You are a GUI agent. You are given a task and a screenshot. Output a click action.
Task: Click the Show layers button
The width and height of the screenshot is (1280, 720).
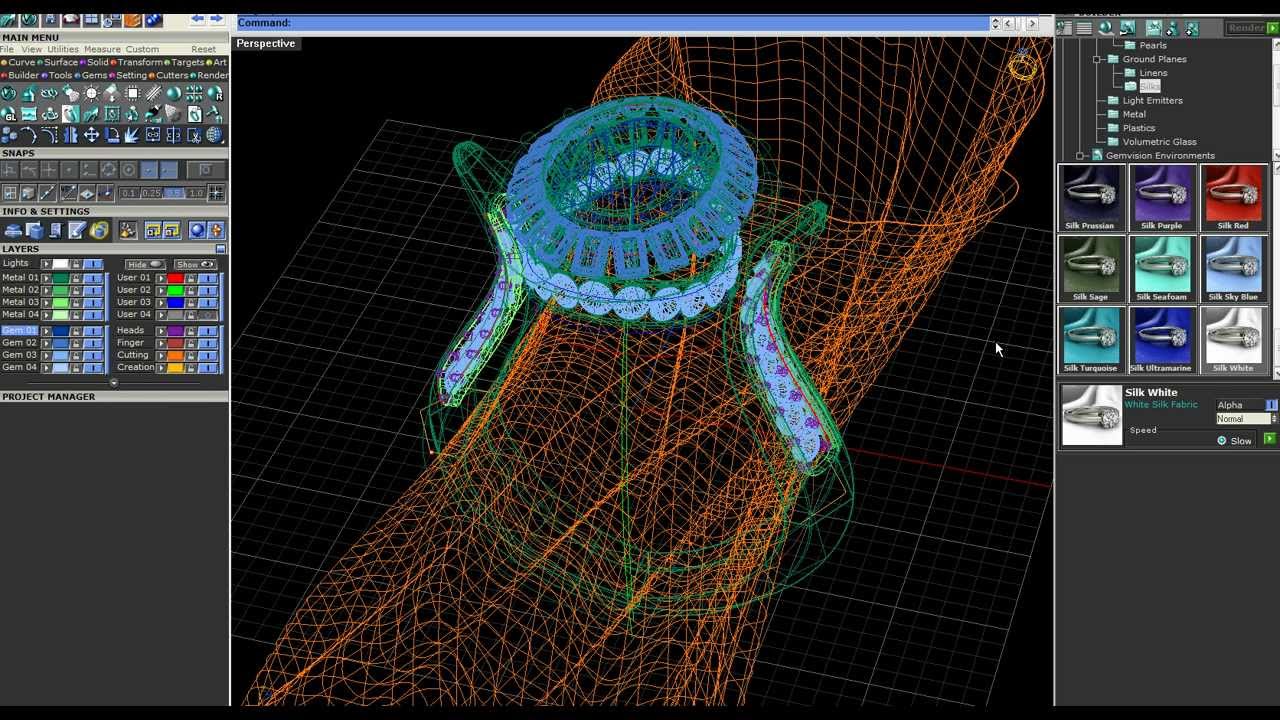[x=196, y=264]
